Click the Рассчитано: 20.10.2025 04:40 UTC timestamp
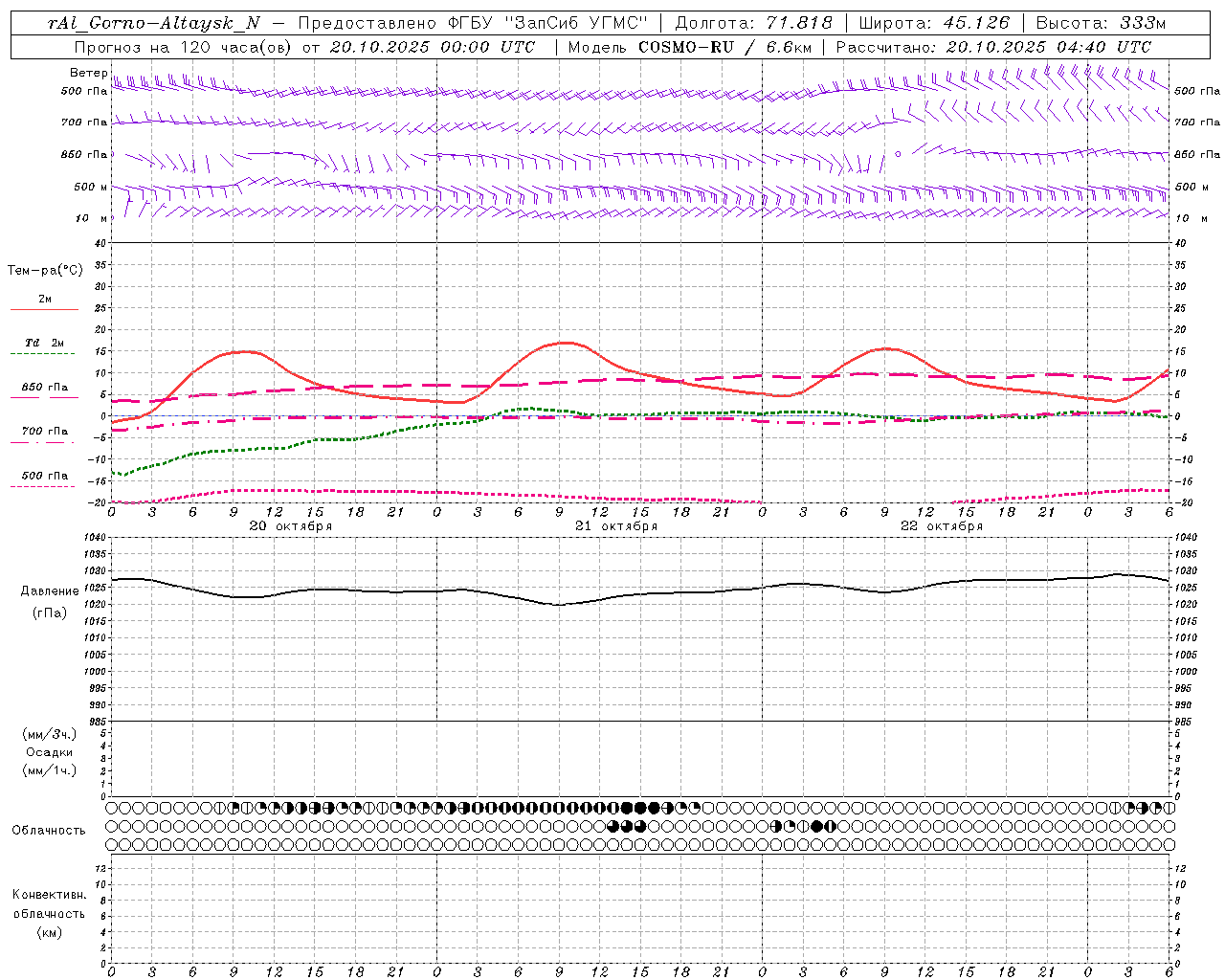Viewport: 1225px width, 980px height. [x=993, y=47]
